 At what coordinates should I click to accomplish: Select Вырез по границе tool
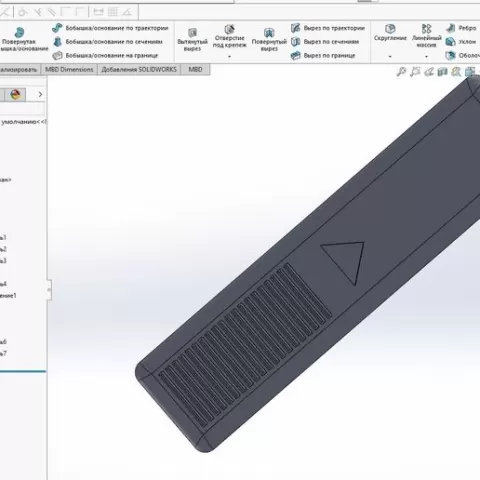(x=323, y=55)
